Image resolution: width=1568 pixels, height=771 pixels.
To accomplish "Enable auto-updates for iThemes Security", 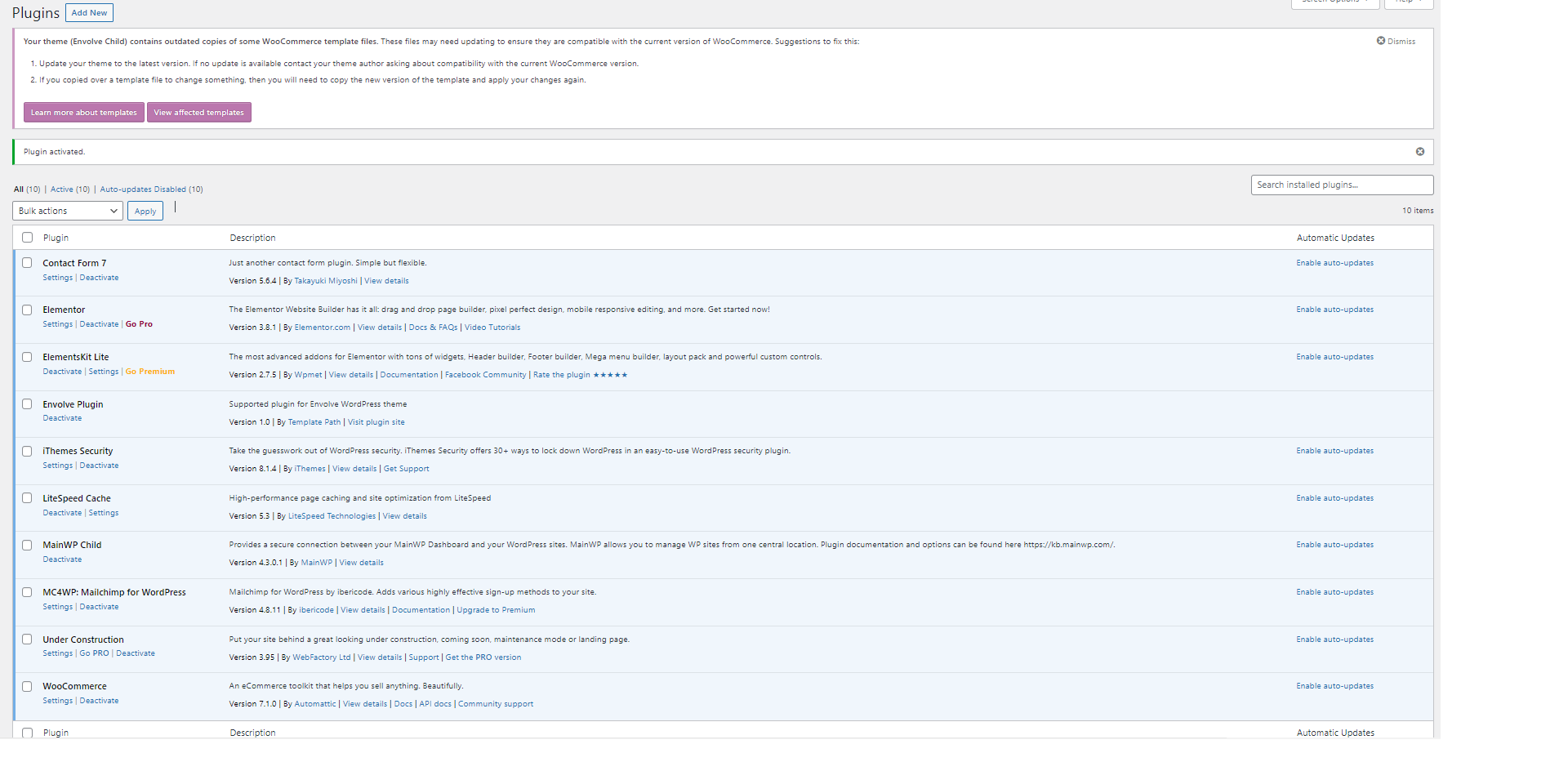I will click(x=1334, y=451).
